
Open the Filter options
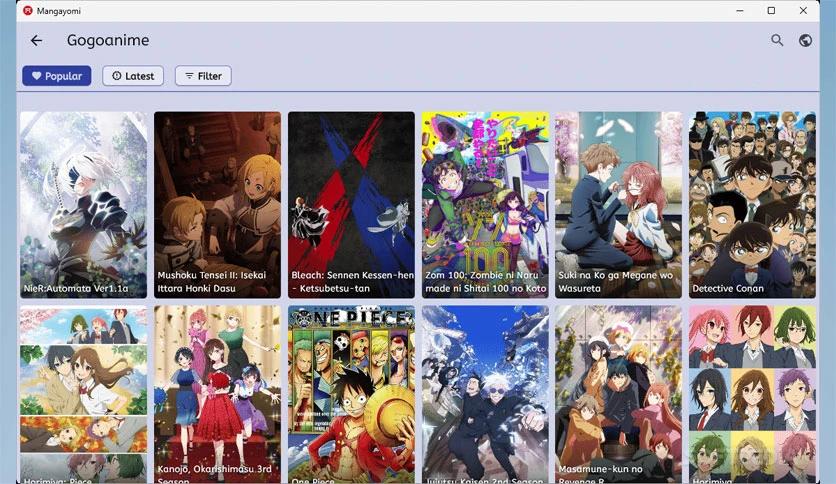pyautogui.click(x=203, y=76)
